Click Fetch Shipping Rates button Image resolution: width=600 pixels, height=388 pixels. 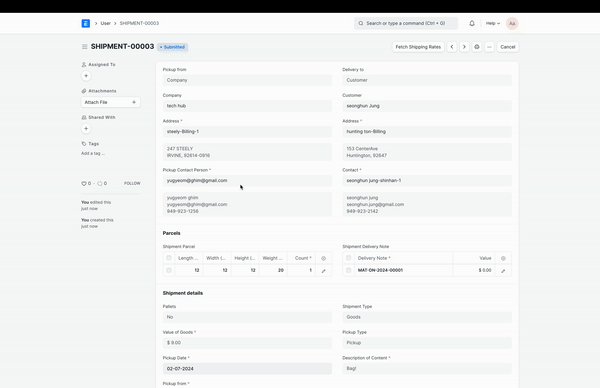click(418, 47)
